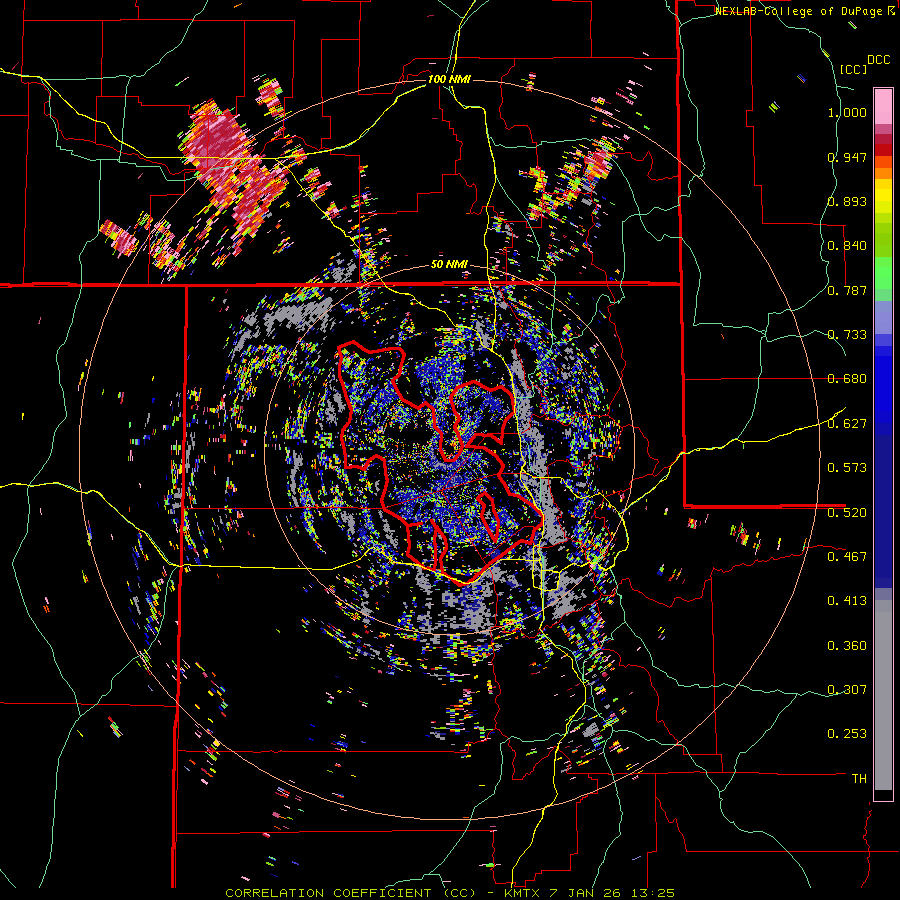The image size is (900, 900).
Task: Pick the bright green color bar segment
Action: coord(883,273)
